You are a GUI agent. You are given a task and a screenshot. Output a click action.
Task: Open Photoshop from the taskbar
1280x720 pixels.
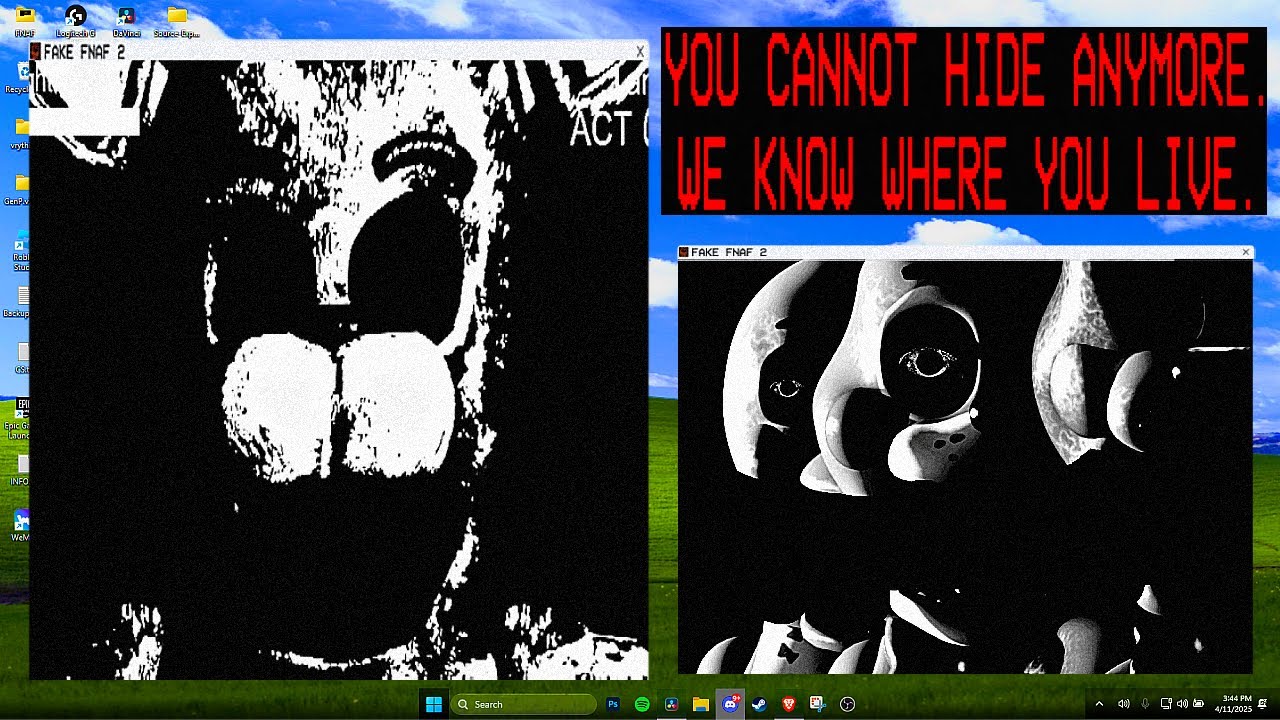click(x=613, y=704)
